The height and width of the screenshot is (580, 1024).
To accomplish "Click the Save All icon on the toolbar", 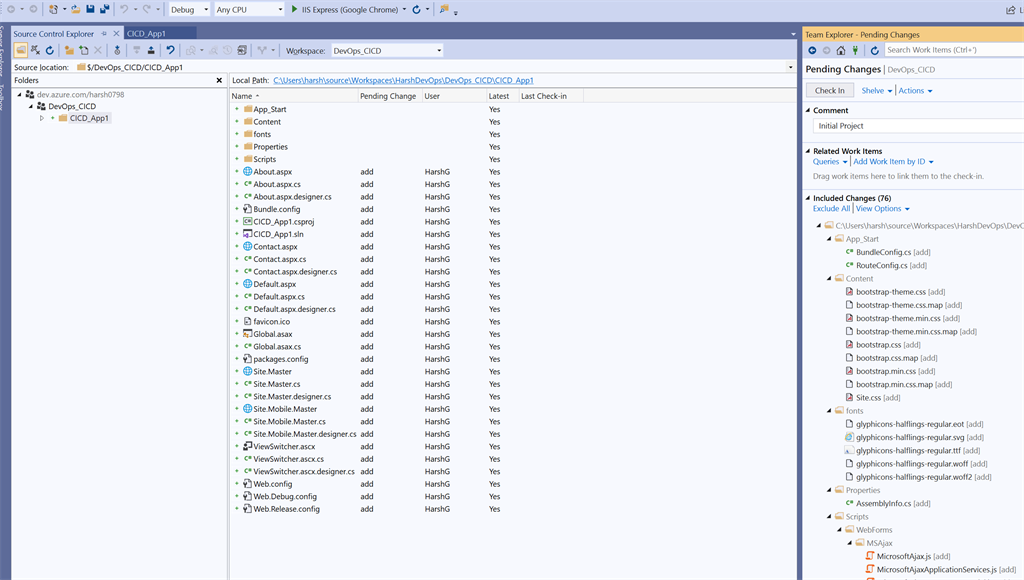I will (105, 9).
